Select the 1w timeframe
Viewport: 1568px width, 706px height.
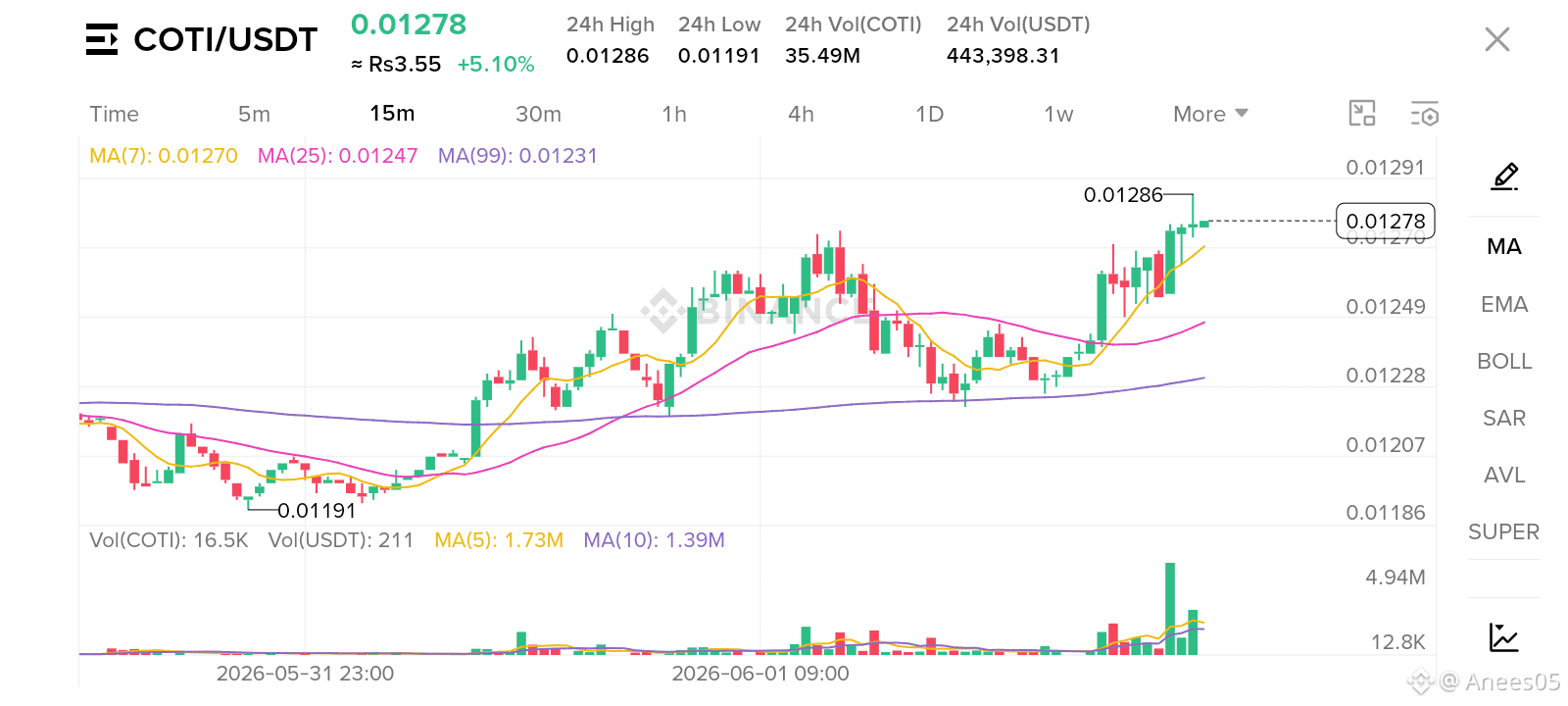1058,114
